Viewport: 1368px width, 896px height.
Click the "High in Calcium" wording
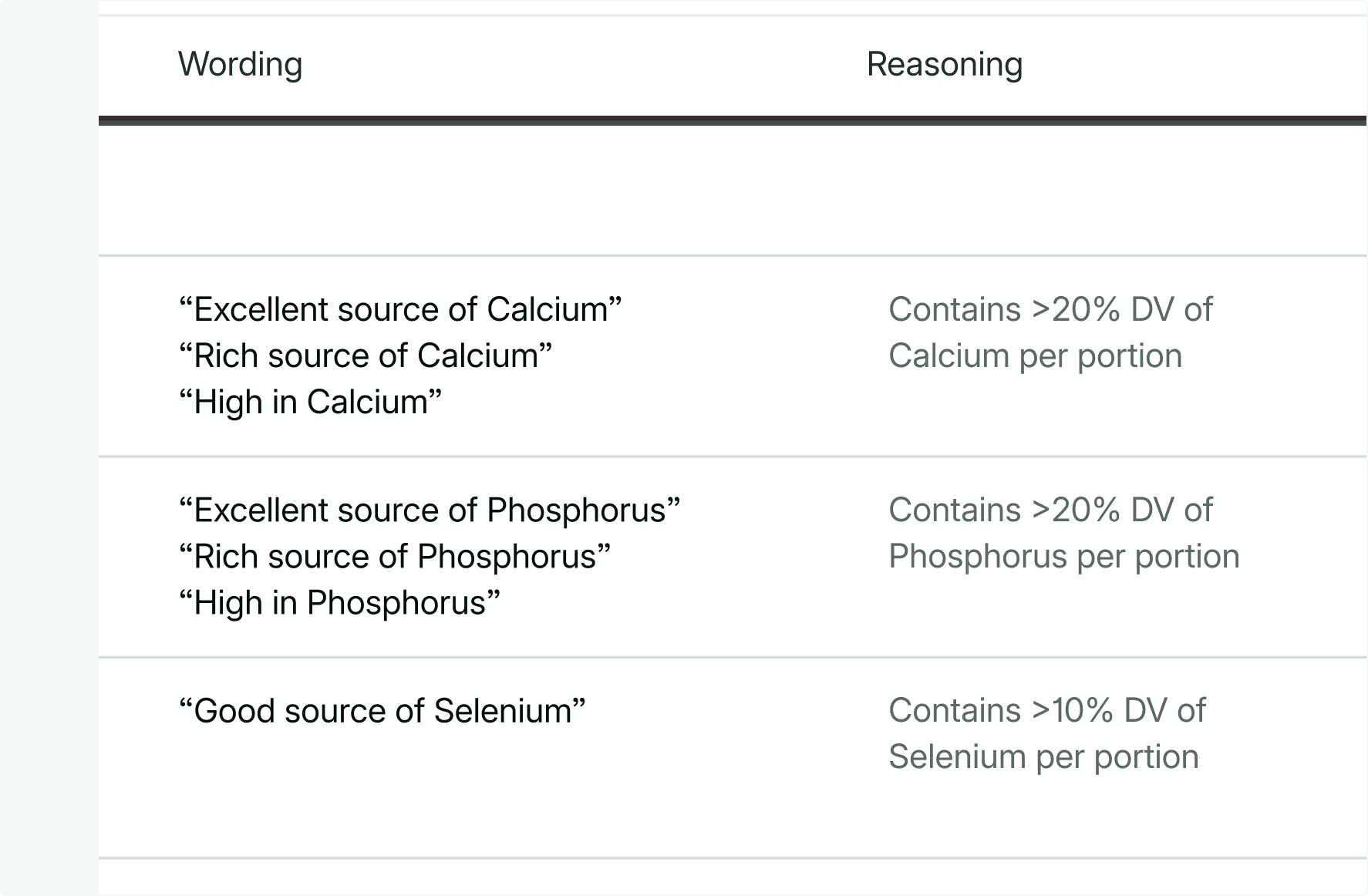tap(309, 402)
